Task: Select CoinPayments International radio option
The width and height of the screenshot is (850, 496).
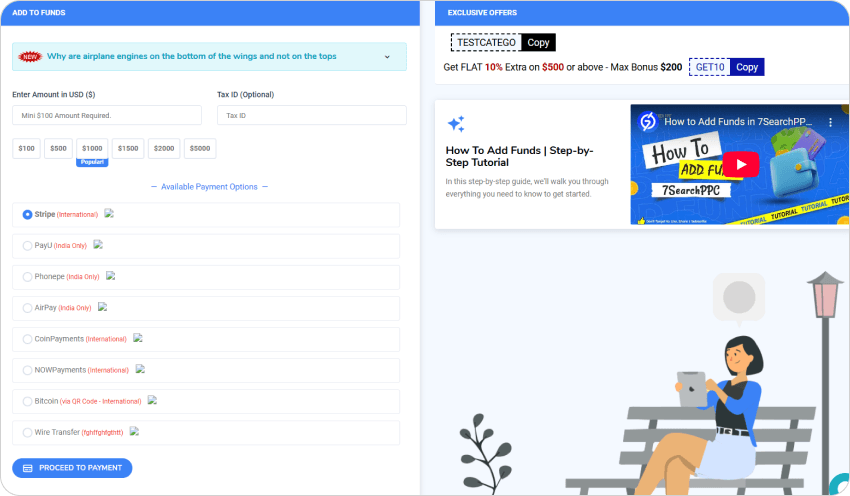Action: (27, 339)
